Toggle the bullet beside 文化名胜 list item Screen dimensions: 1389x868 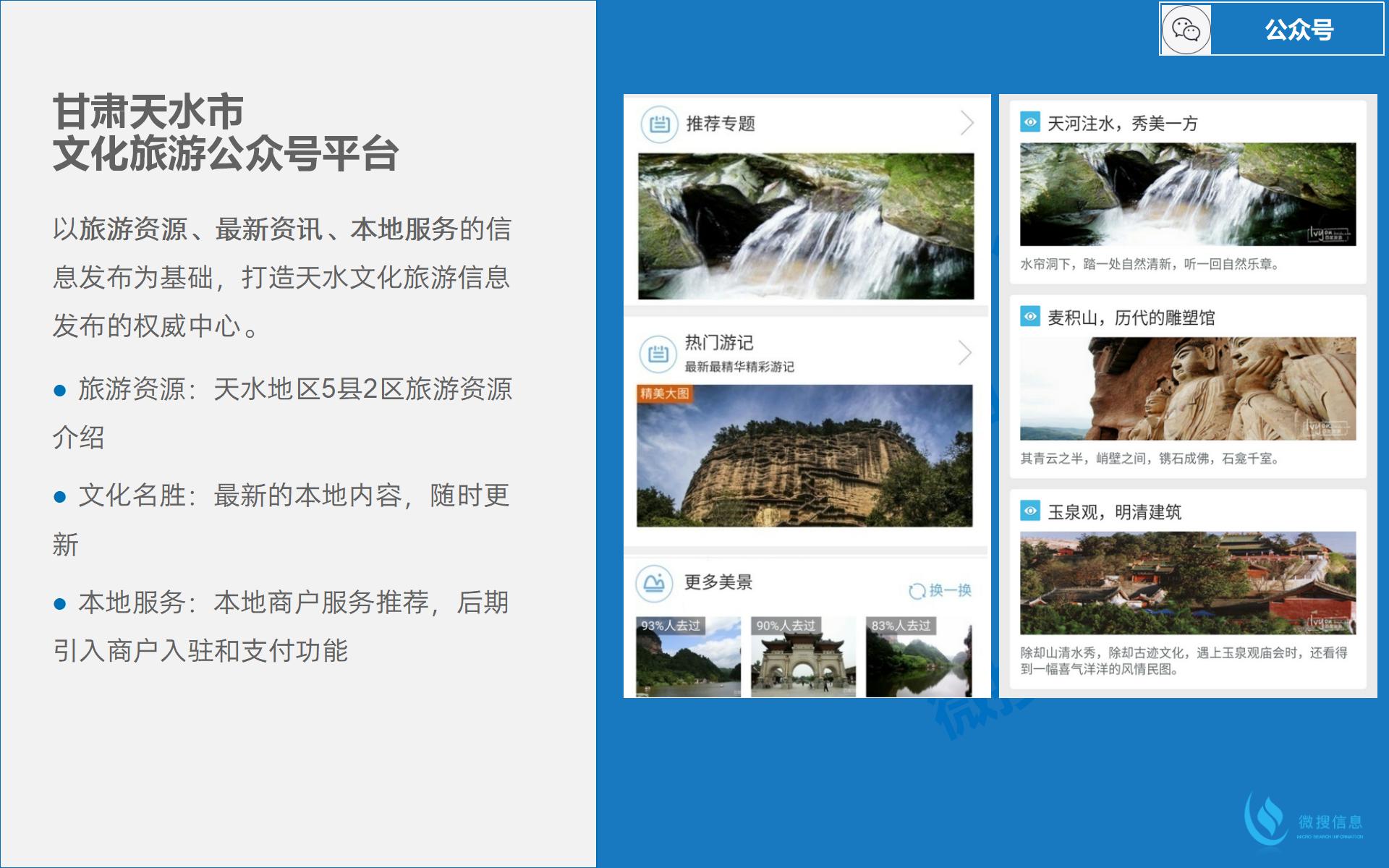coord(60,498)
